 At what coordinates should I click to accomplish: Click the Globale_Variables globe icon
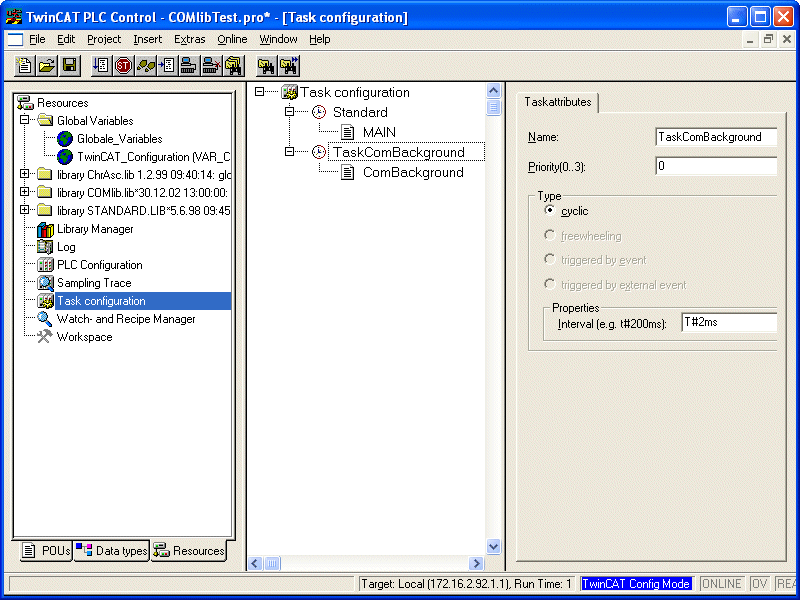tap(65, 139)
